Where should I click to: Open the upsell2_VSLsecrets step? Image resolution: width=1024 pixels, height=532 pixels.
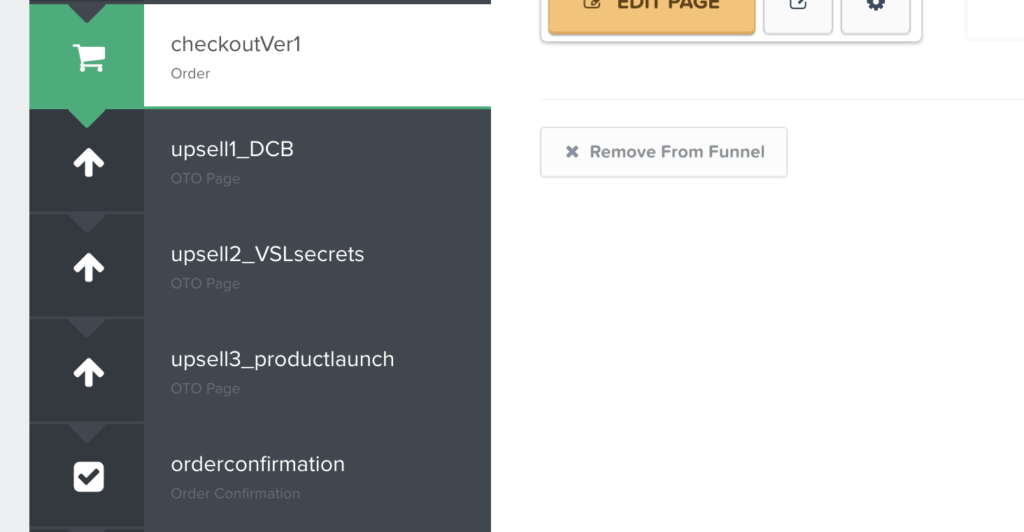pos(260,266)
